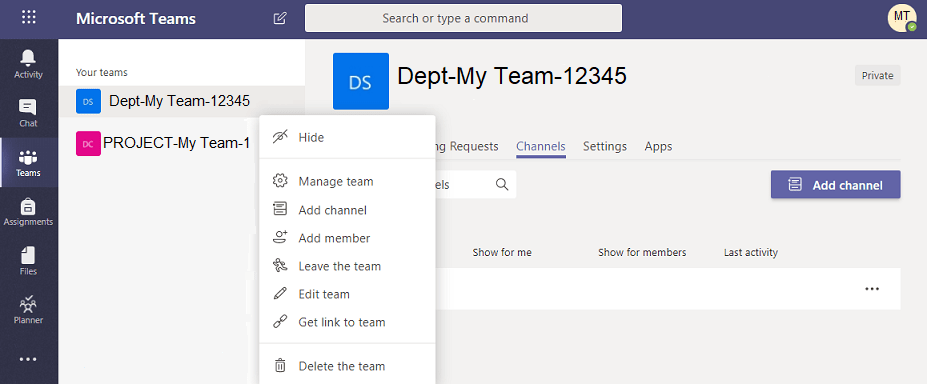
Task: Open Activity in the left rail
Action: [28, 64]
